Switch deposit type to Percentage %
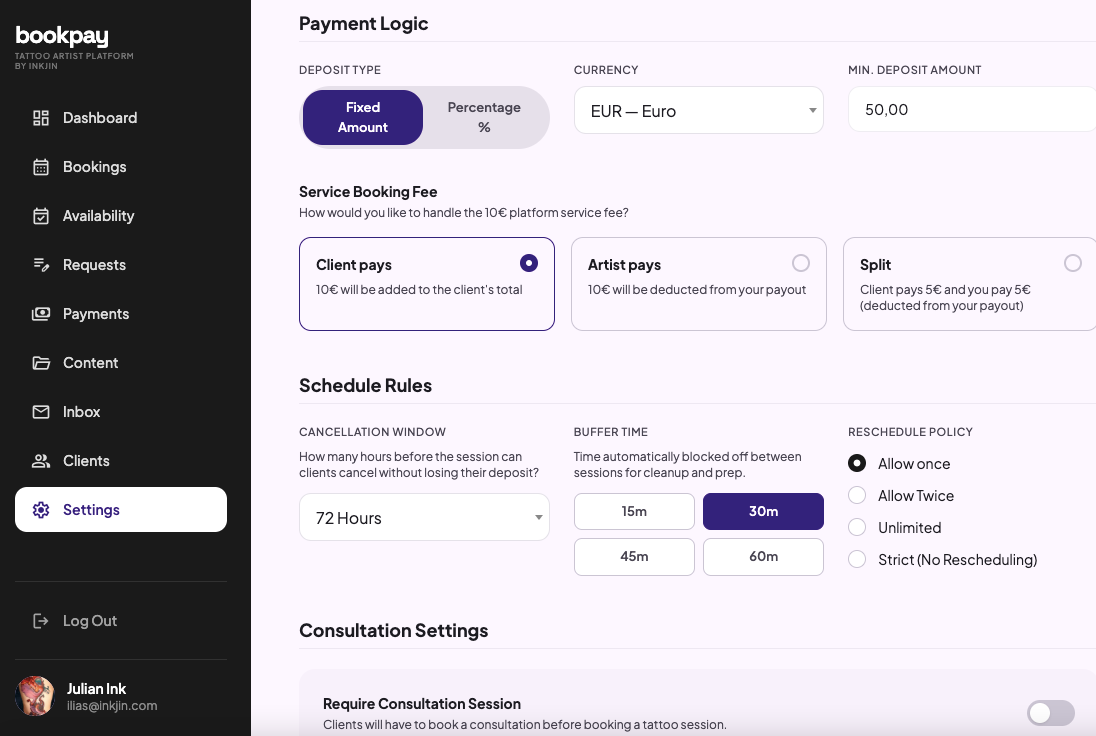Viewport: 1096px width, 736px height. (484, 117)
